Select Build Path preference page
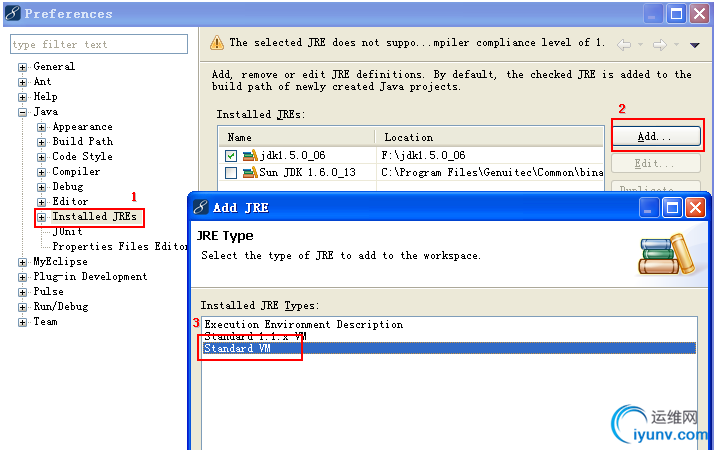The height and width of the screenshot is (451, 714). coord(82,141)
